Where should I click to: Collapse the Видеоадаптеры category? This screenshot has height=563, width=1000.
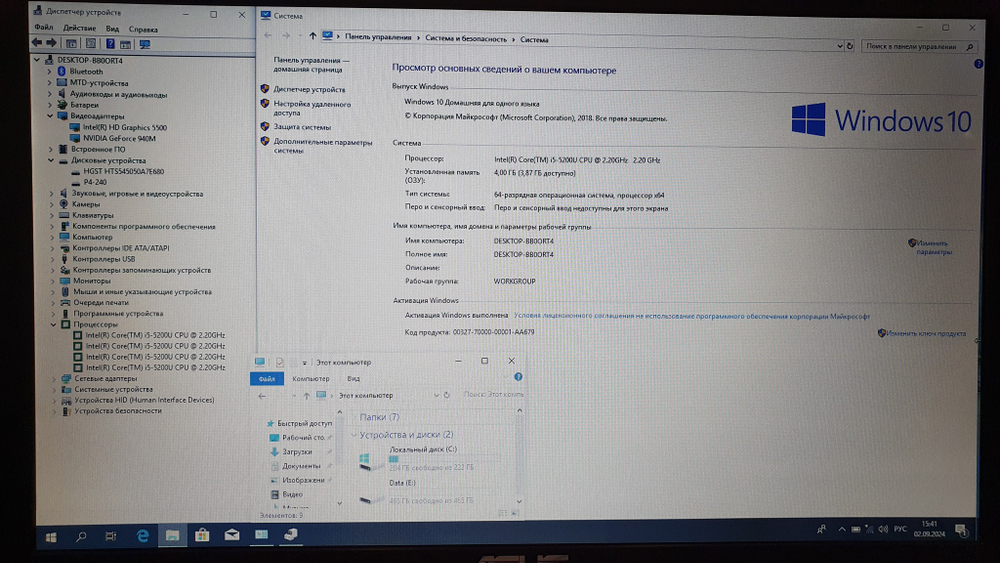[x=50, y=116]
